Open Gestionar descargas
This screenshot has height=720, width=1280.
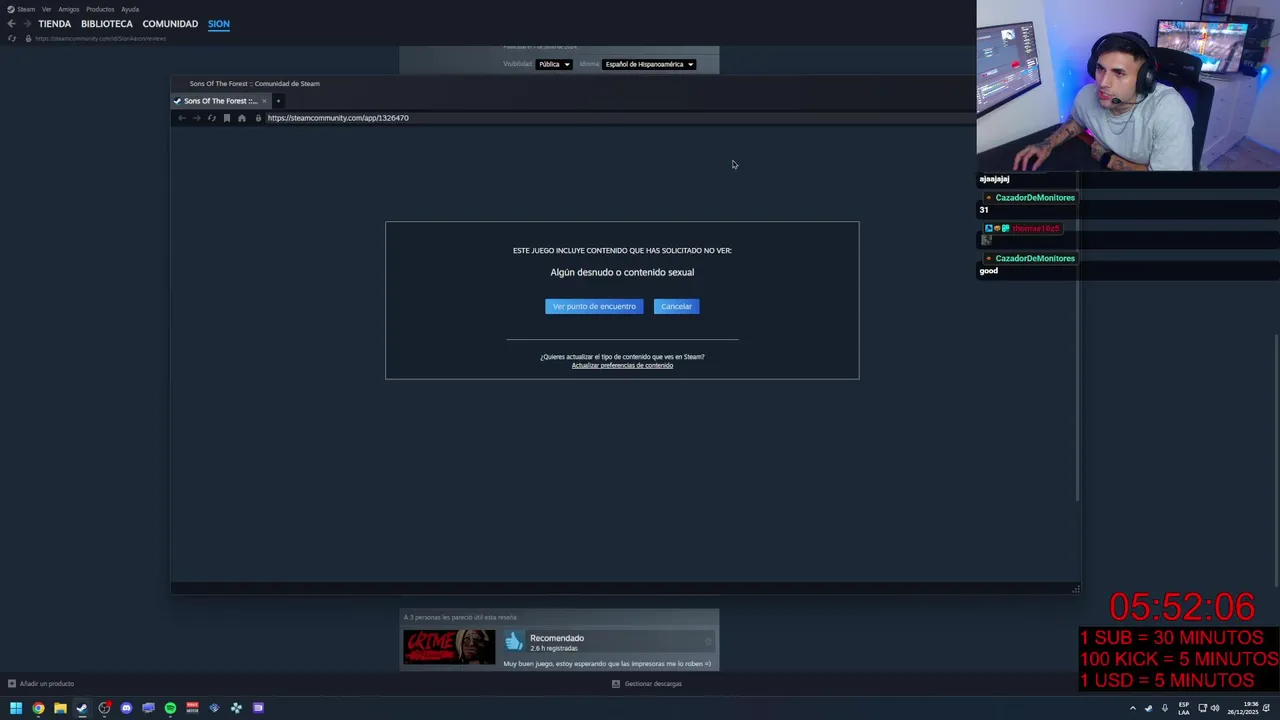click(x=647, y=684)
